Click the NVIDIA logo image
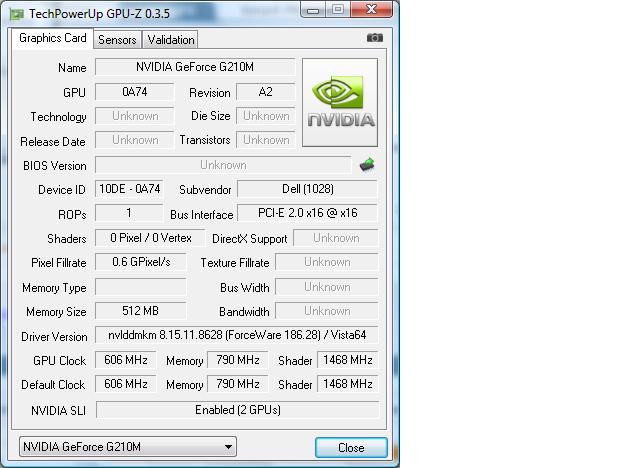Image resolution: width=640 pixels, height=468 pixels. point(340,102)
